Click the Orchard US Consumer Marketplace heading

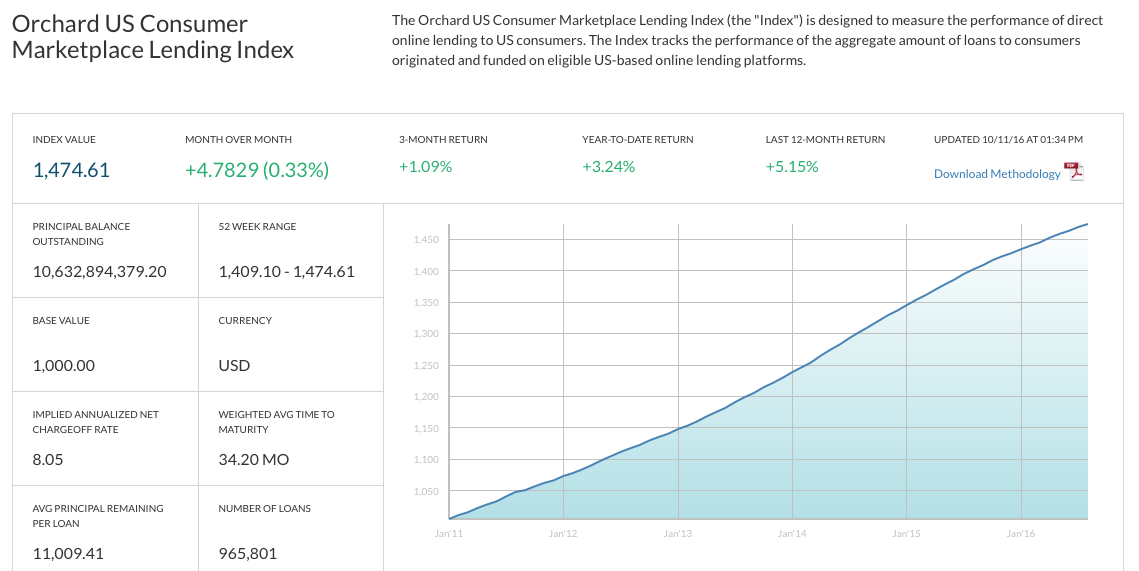tap(153, 36)
